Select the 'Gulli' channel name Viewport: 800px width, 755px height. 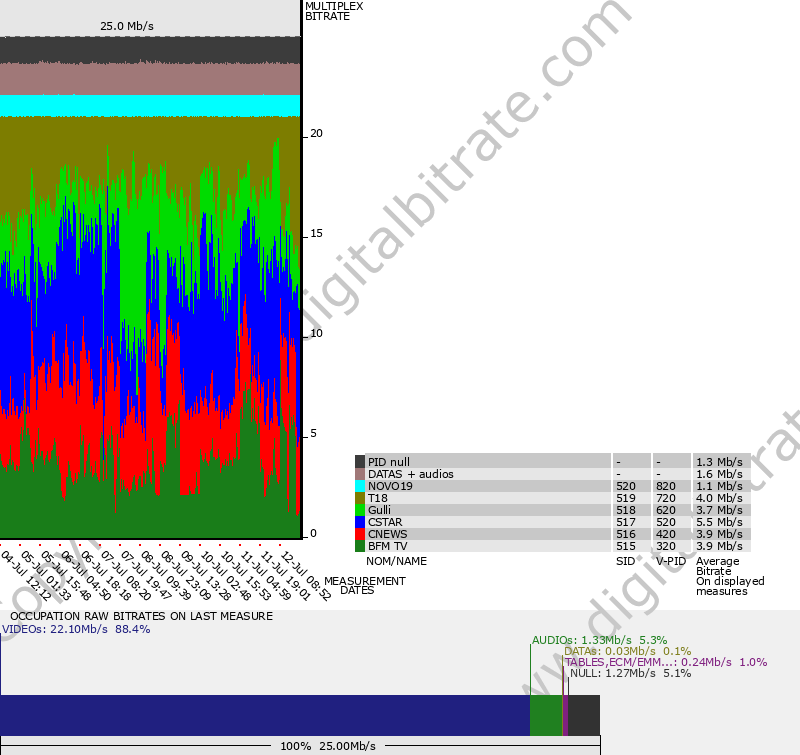point(379,510)
